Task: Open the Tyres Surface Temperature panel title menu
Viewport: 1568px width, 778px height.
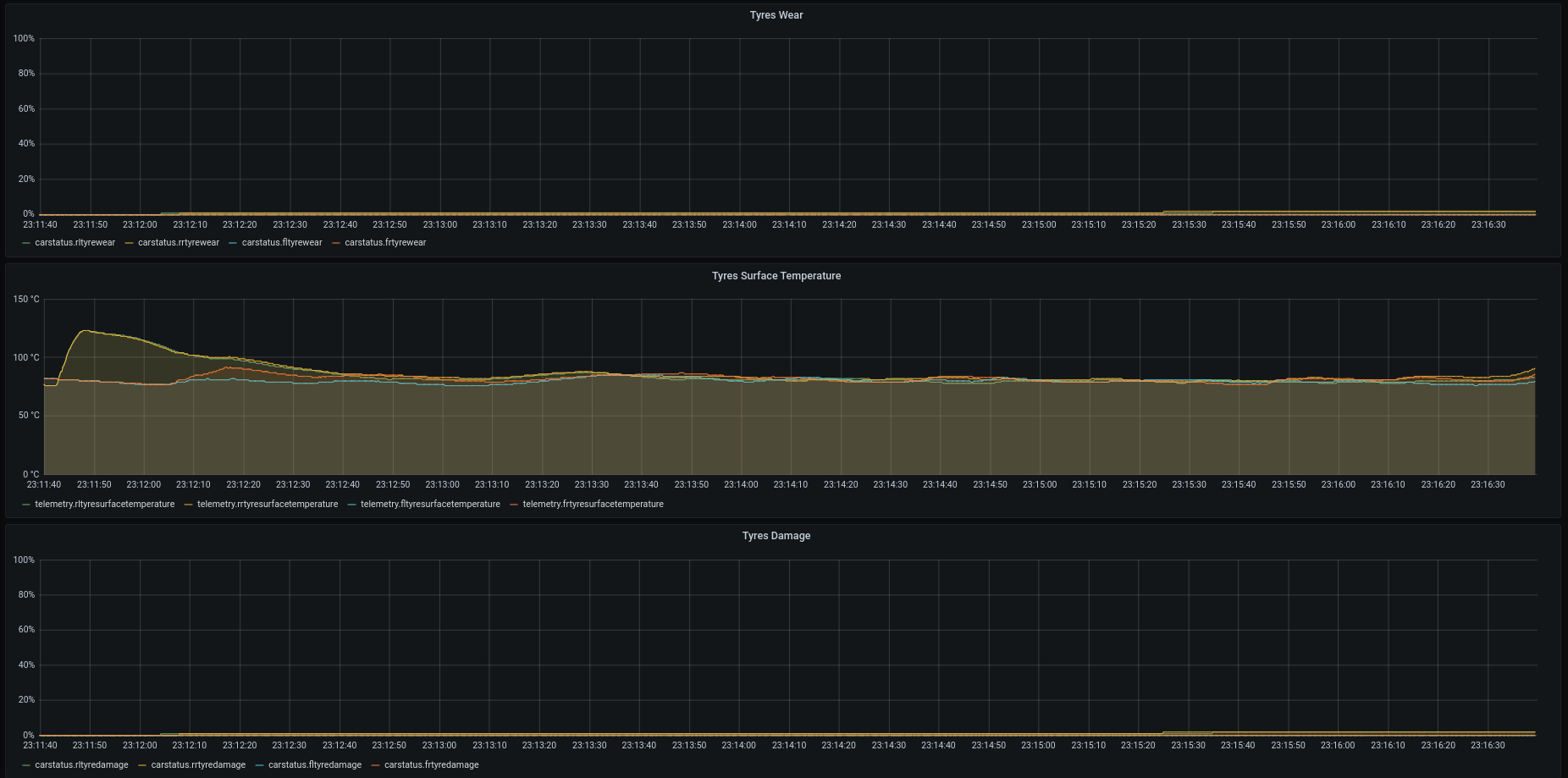Action: coord(776,276)
